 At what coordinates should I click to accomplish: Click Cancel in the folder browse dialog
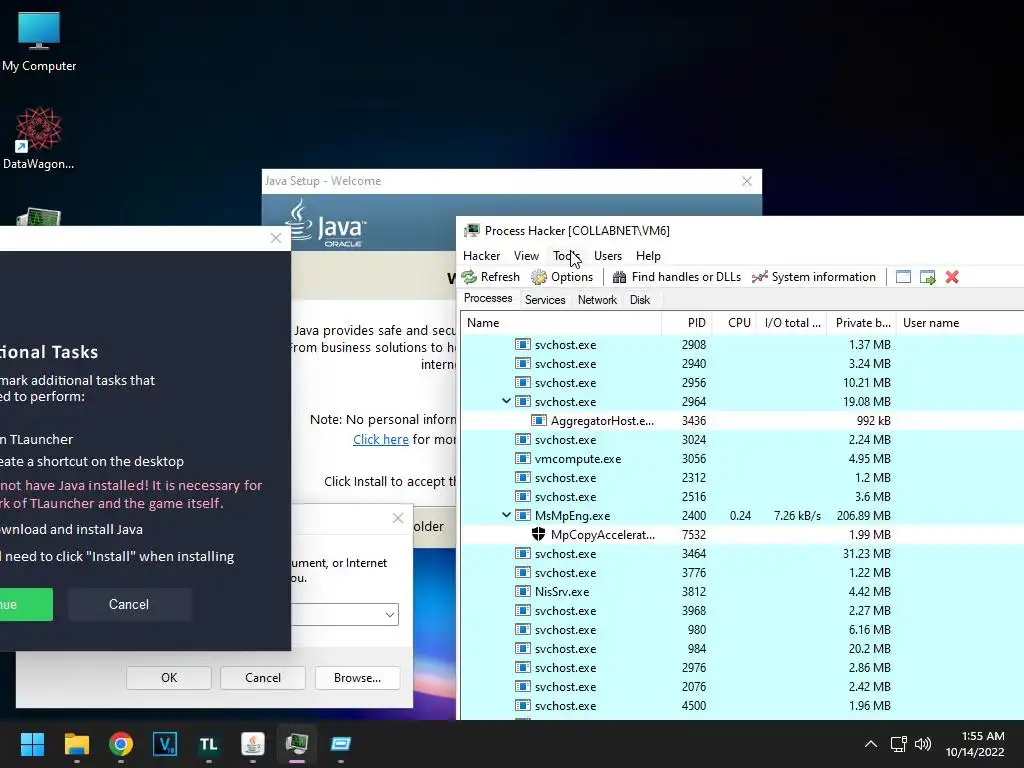(263, 678)
